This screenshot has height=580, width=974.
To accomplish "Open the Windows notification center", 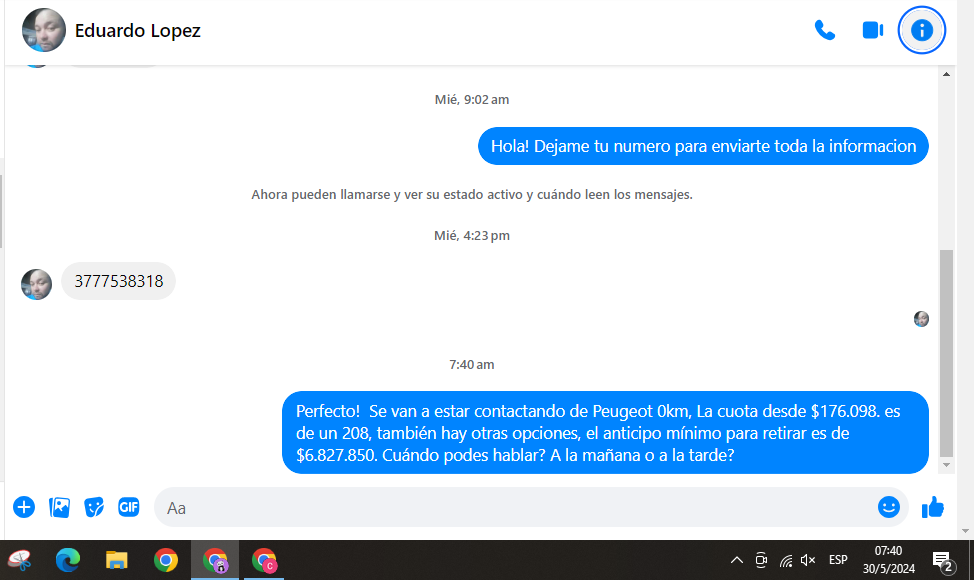I will (x=942, y=560).
